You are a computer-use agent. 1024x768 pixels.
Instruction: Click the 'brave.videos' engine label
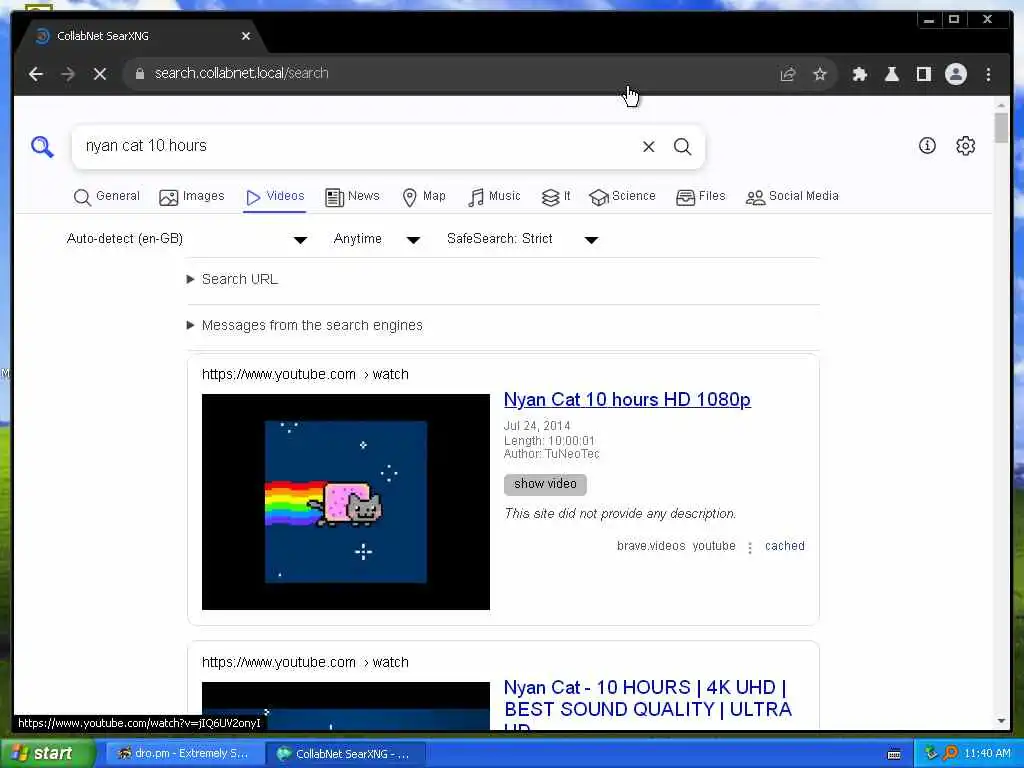[x=651, y=547]
